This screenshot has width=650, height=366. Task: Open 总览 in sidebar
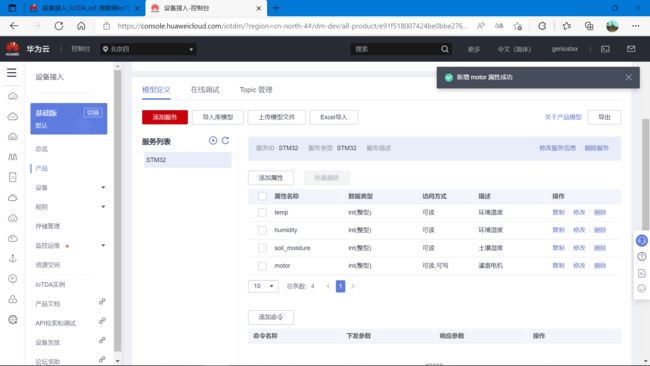click(41, 149)
